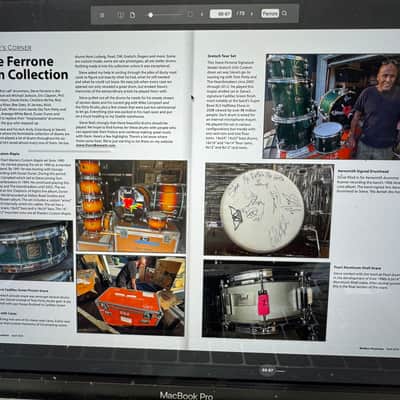Open the white Pearl snare drum photo
Viewport: 400px width, 400px height.
(266, 301)
